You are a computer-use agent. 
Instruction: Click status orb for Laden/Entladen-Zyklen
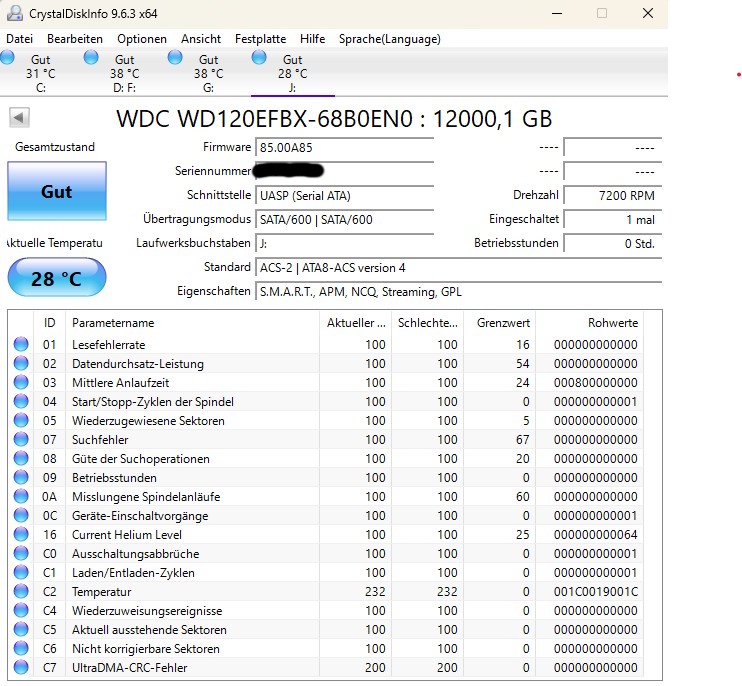21,572
